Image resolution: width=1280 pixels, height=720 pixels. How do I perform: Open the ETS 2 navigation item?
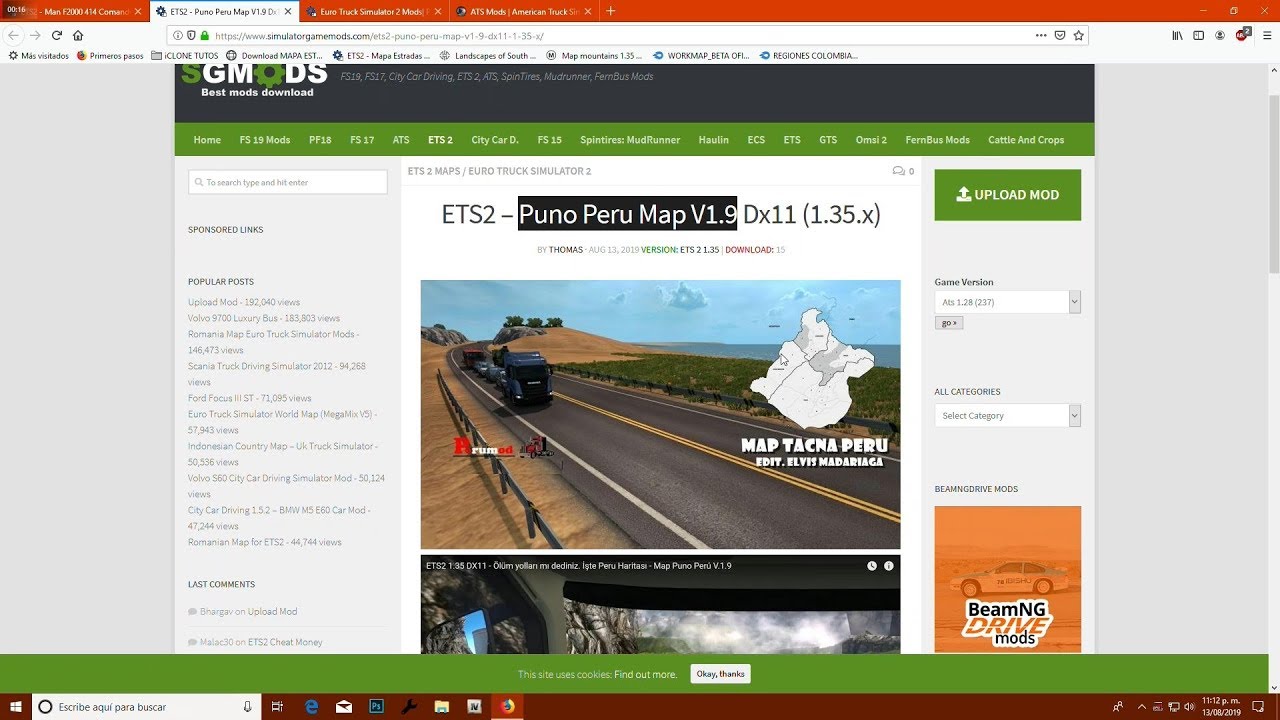point(440,140)
